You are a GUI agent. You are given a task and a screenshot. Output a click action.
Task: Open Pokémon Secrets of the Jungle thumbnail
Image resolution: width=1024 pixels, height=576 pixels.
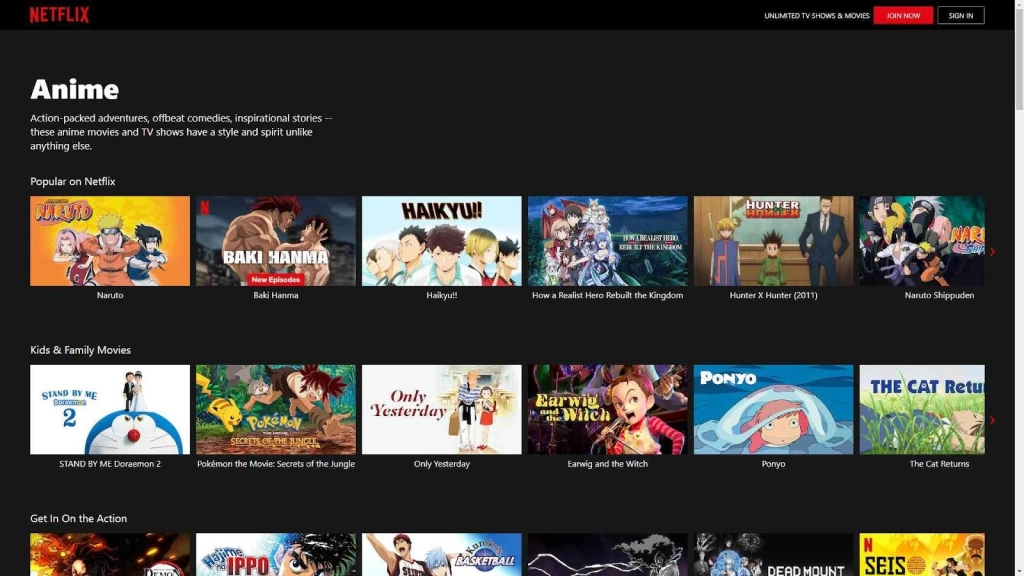[276, 409]
